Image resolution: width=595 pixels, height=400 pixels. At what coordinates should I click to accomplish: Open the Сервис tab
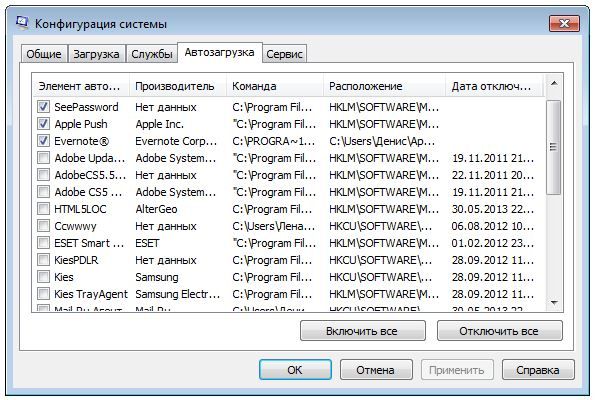point(284,54)
